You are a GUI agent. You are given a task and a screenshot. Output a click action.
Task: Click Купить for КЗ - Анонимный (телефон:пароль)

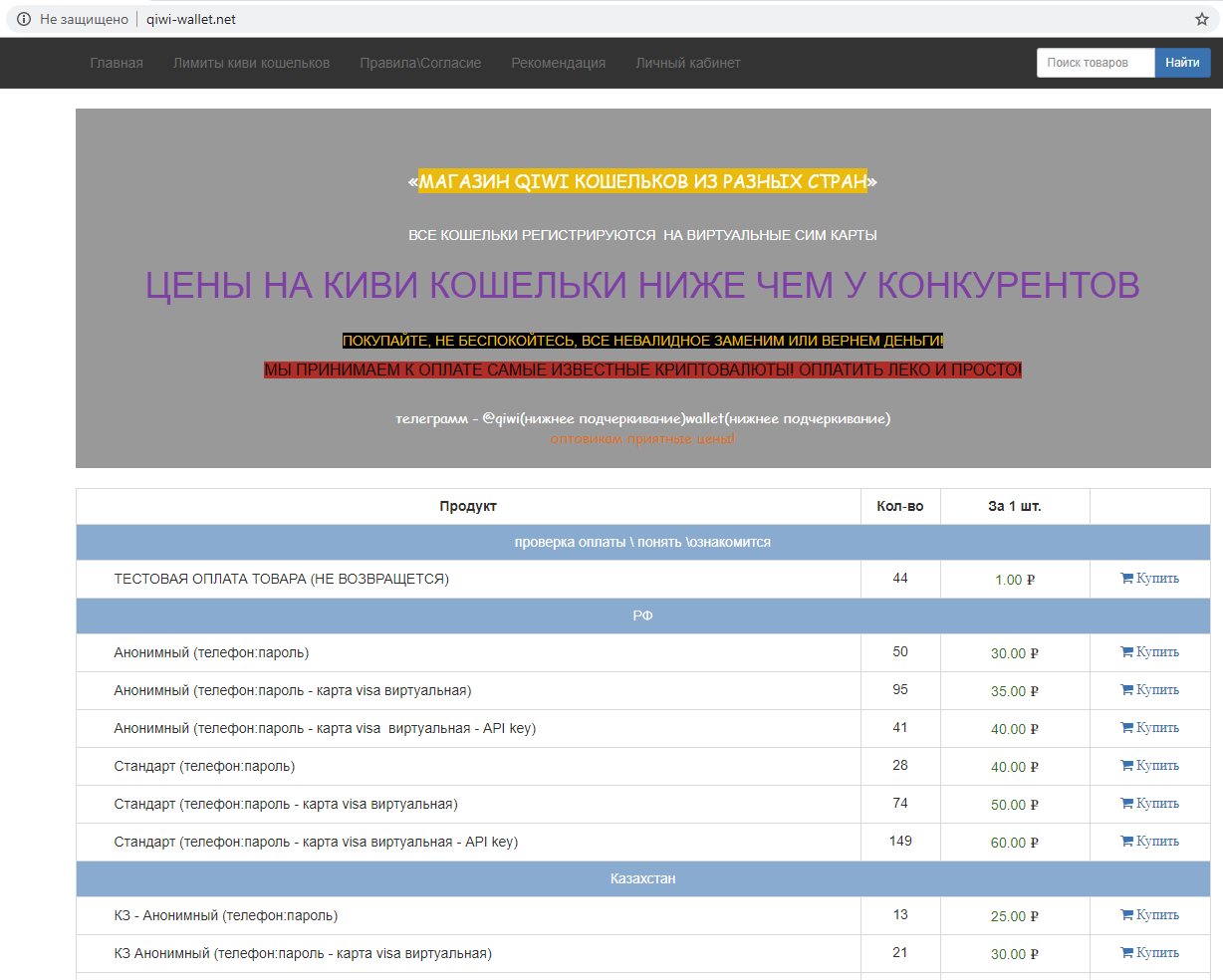point(1157,915)
